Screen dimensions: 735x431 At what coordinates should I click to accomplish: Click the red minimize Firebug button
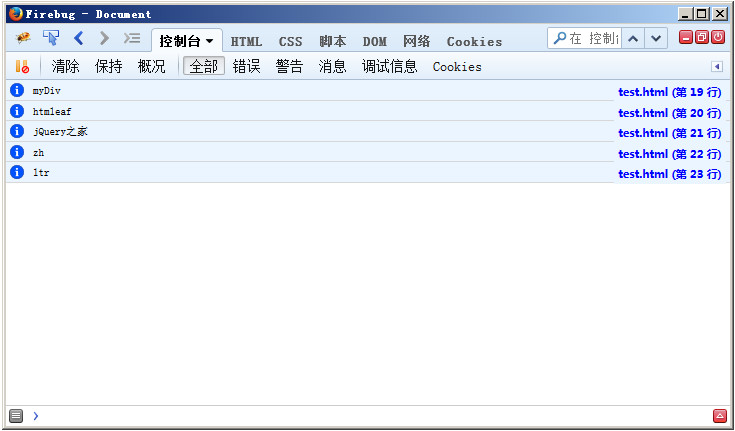tap(686, 38)
